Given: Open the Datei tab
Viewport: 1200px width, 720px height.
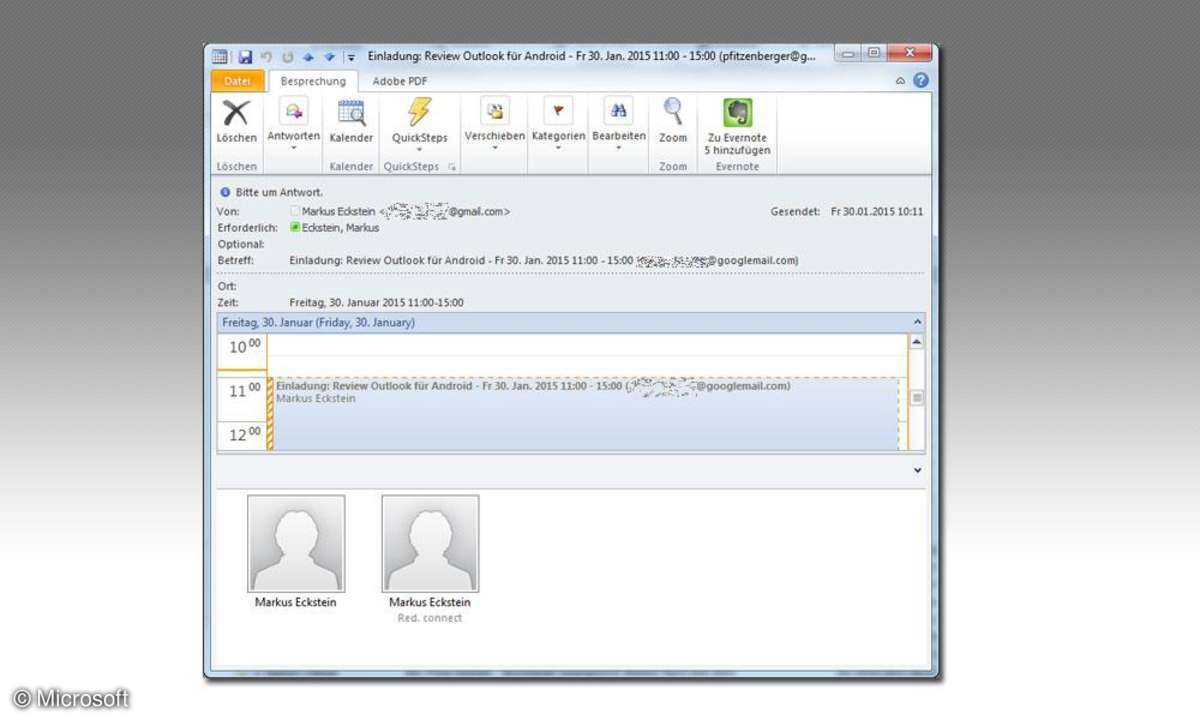Looking at the screenshot, I should point(238,81).
